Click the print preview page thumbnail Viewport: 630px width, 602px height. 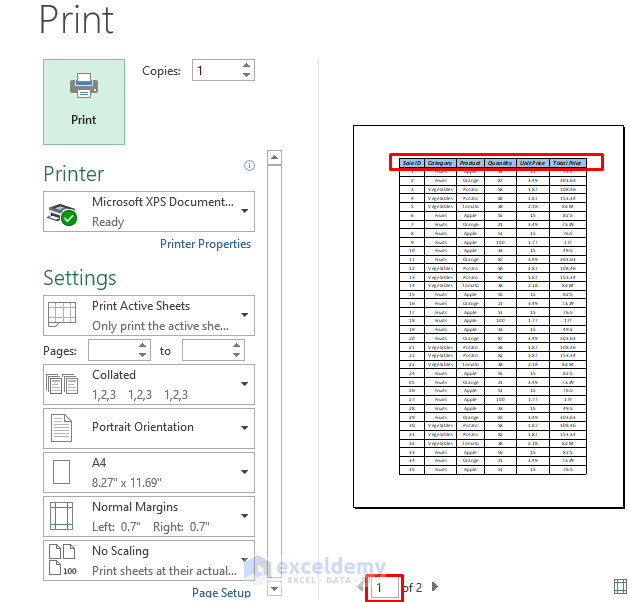pos(489,317)
